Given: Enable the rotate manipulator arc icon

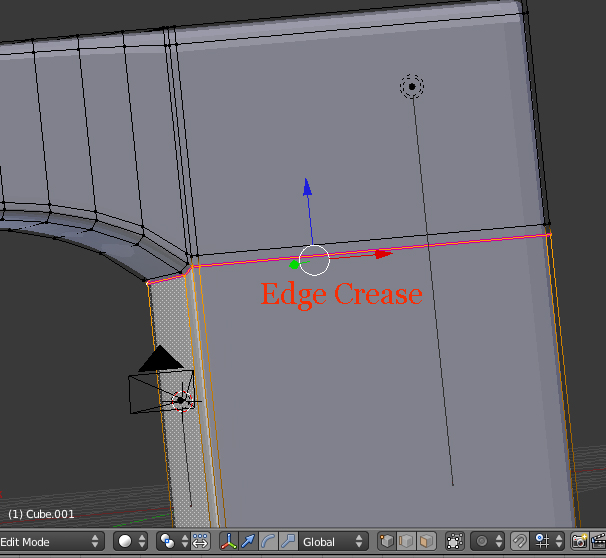Looking at the screenshot, I should pos(268,541).
